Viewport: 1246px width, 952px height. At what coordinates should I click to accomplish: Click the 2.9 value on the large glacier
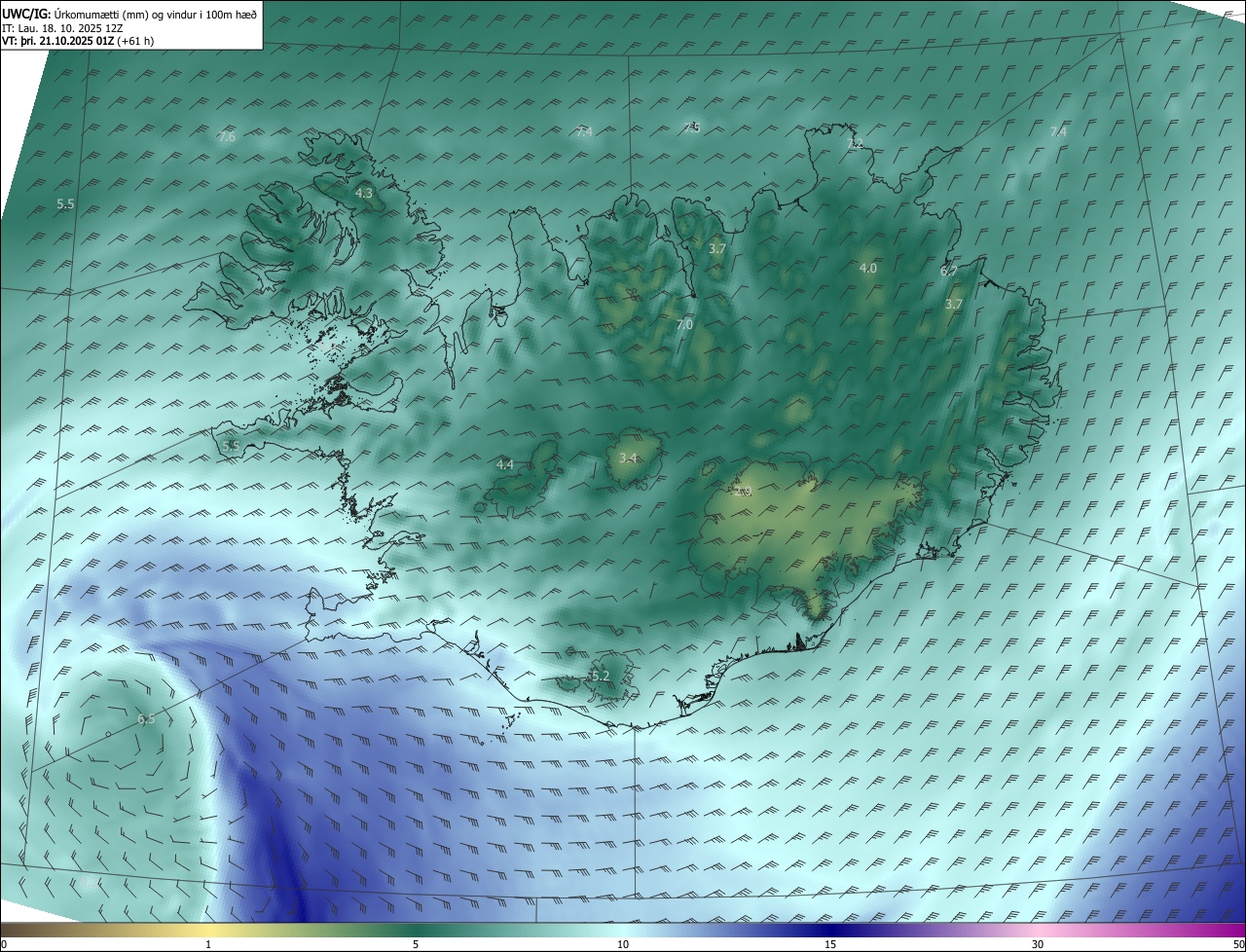point(744,492)
